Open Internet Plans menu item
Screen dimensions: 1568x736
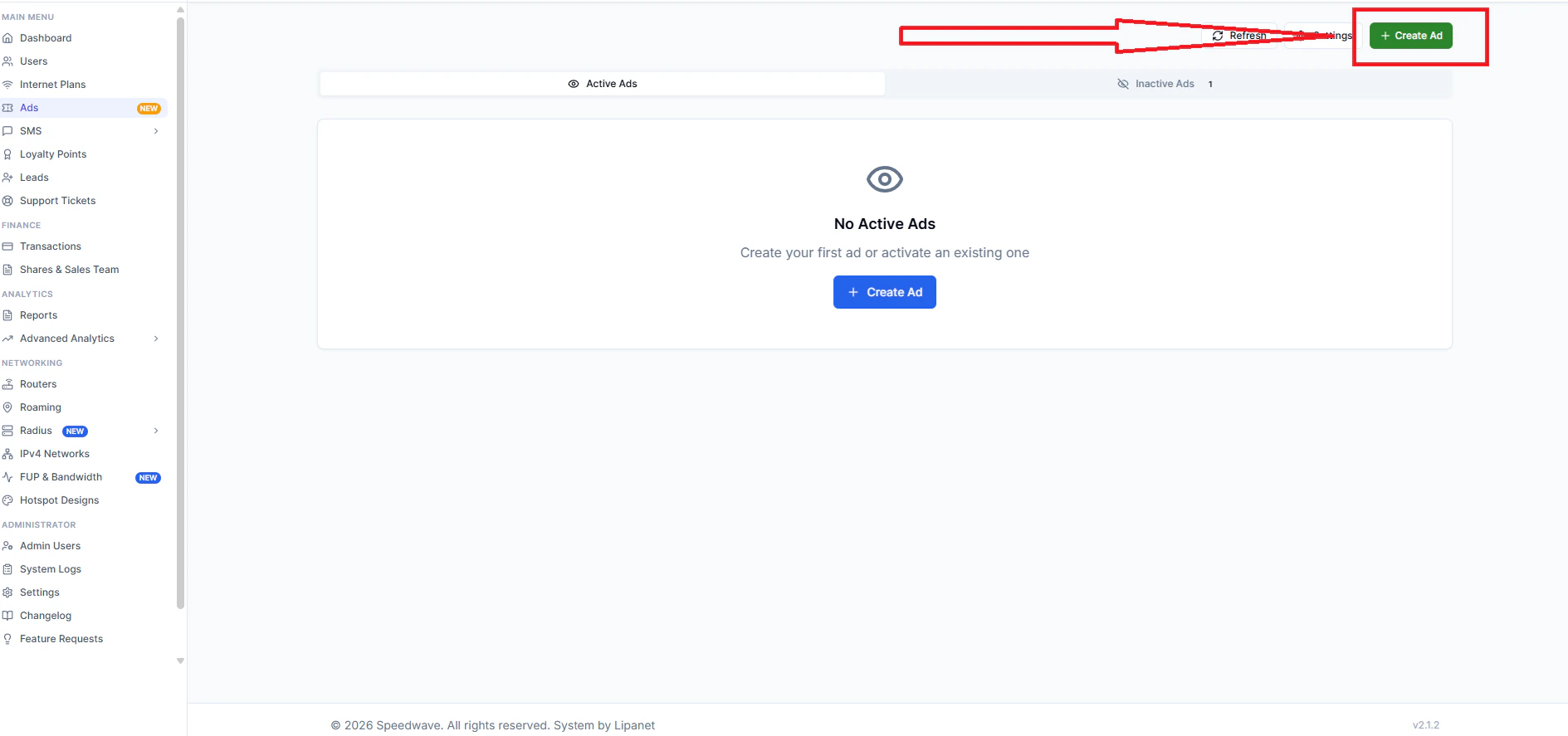click(x=52, y=85)
